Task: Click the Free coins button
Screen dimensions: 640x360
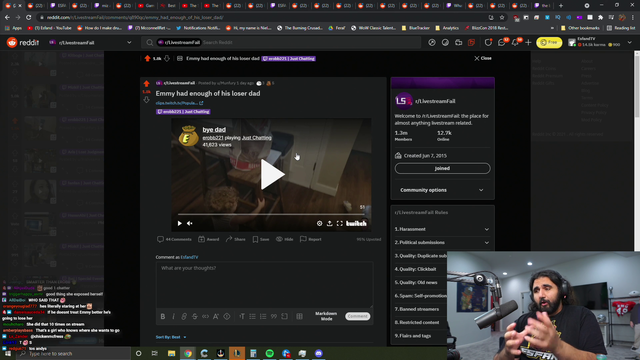Action: point(549,42)
